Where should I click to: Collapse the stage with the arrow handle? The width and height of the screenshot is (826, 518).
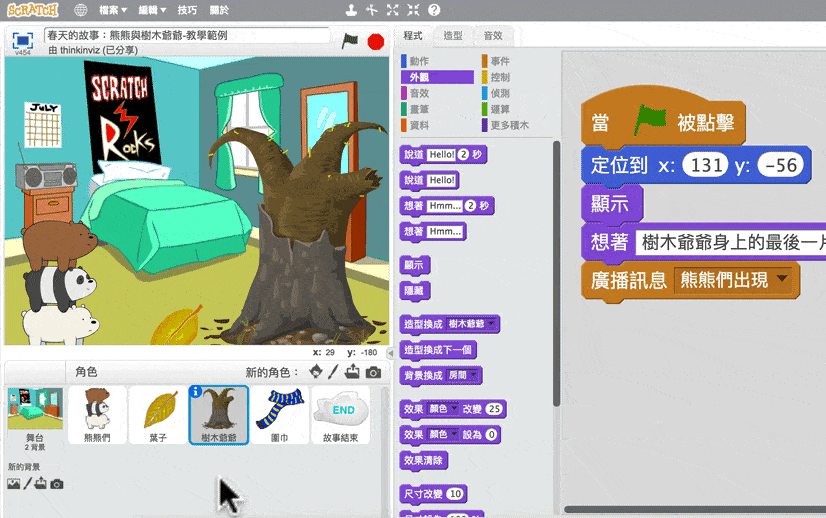391,353
